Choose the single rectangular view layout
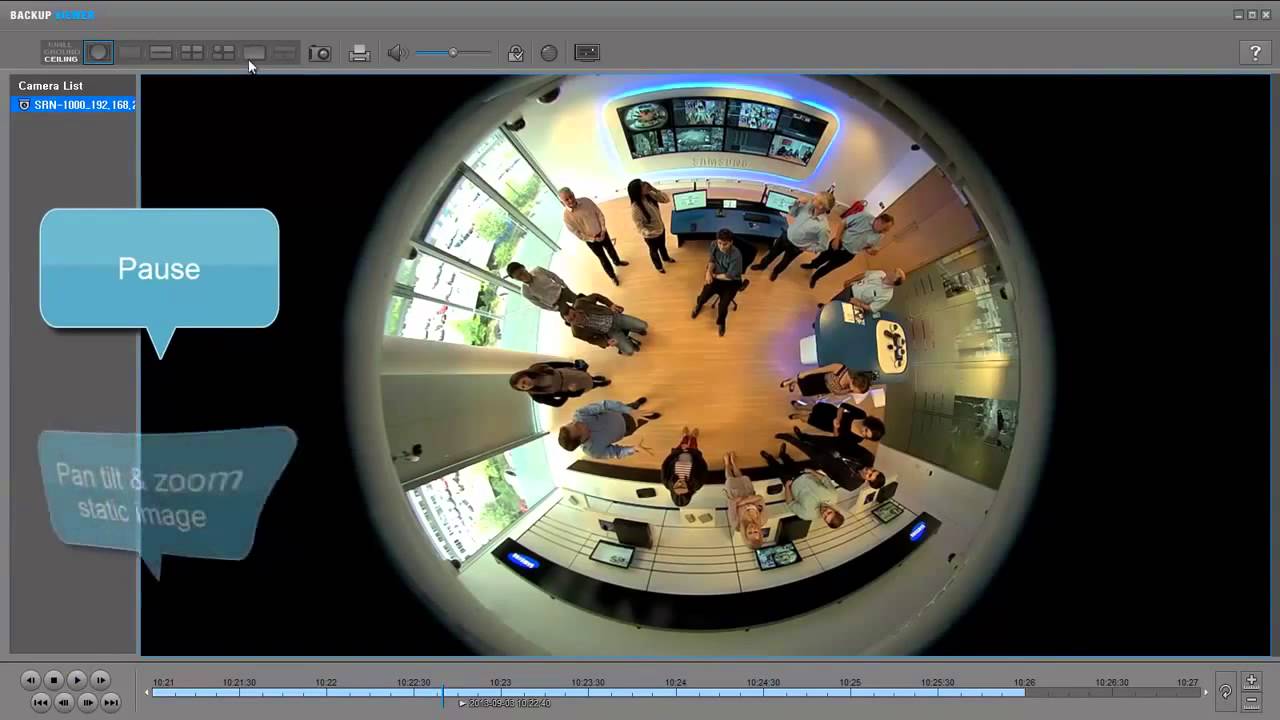 pos(130,53)
